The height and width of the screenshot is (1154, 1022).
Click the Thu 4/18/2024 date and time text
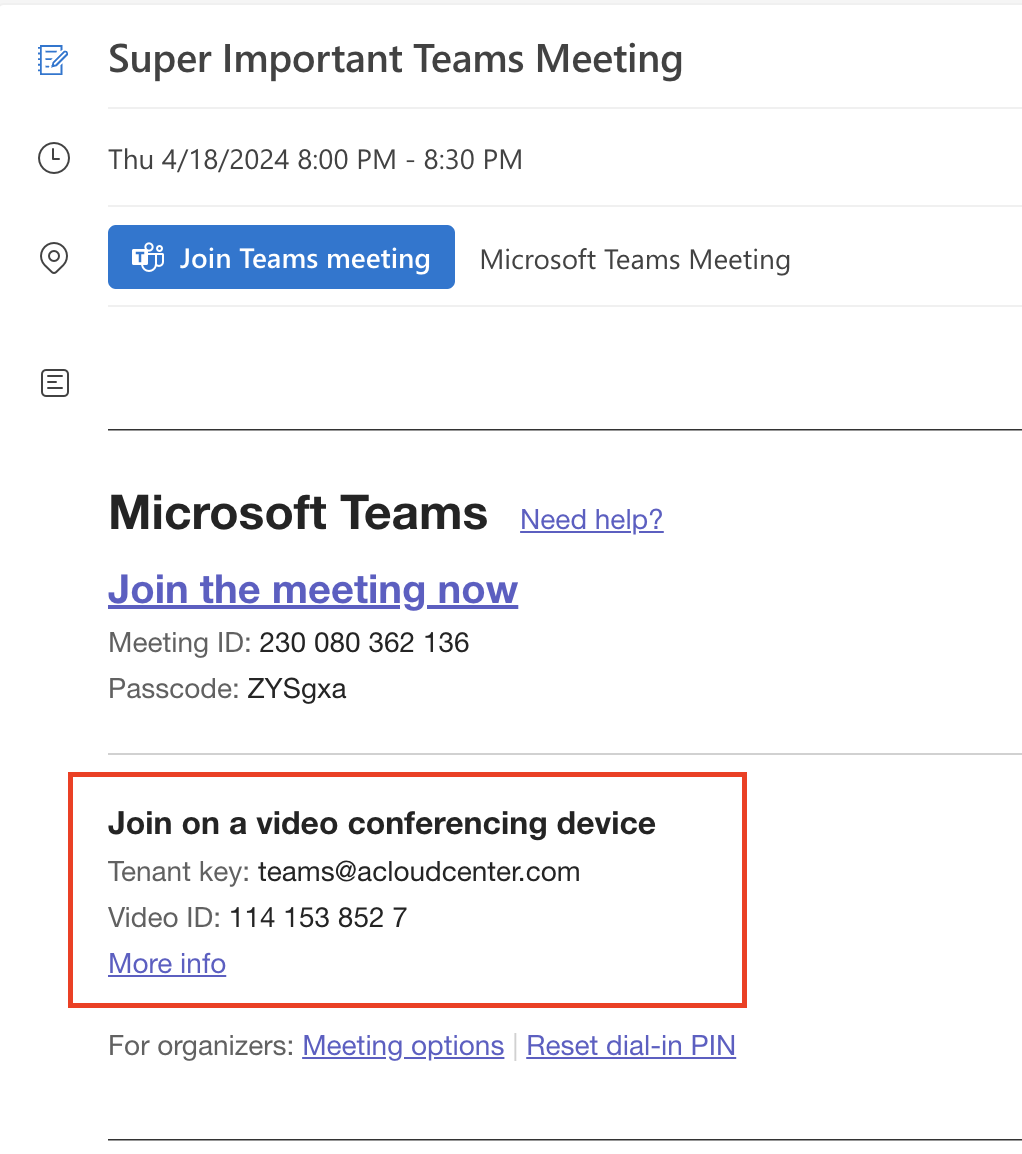click(315, 159)
